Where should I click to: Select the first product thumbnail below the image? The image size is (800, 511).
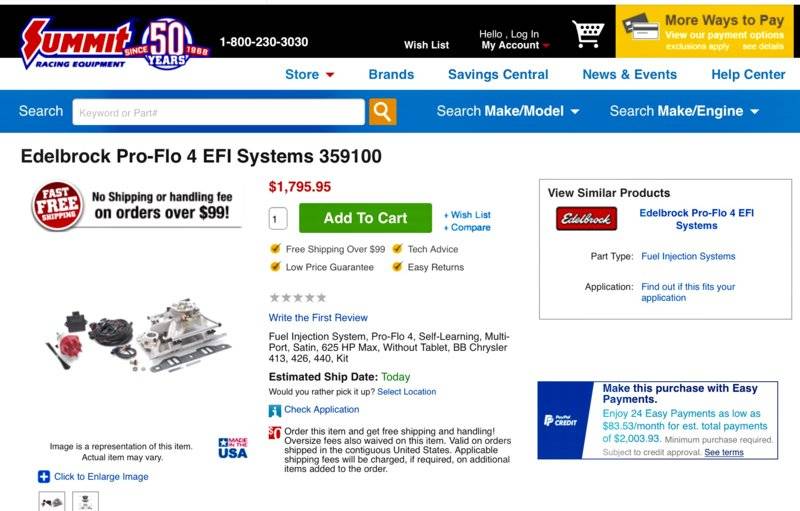[x=52, y=501]
